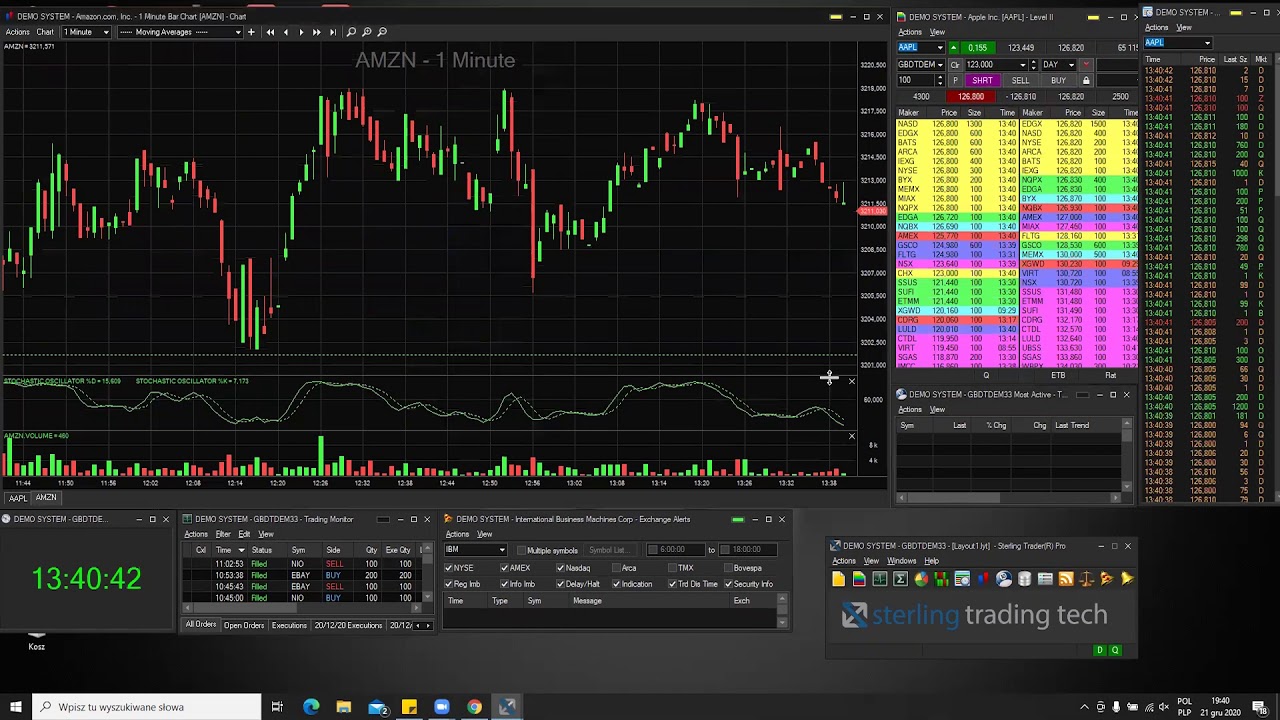Click the green D indicator in Sterling Trader window

point(1100,650)
